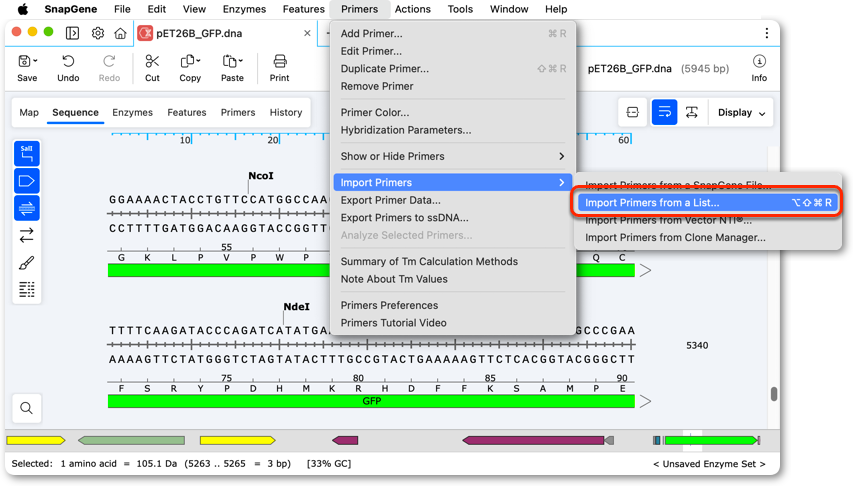Image resolution: width=853 pixels, height=486 pixels.
Task: Open the SnapGene app menu
Action: [71, 9]
